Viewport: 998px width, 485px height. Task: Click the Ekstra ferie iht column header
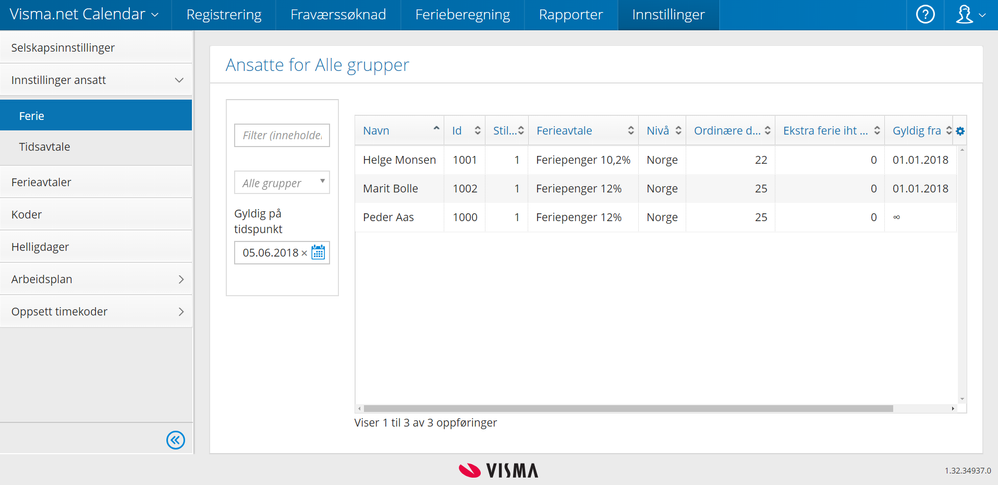tap(830, 130)
